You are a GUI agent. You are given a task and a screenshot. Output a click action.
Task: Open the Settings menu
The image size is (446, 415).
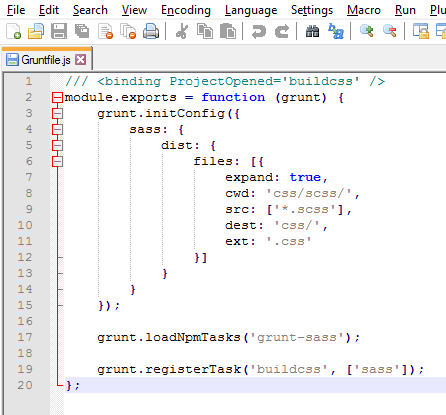point(312,10)
